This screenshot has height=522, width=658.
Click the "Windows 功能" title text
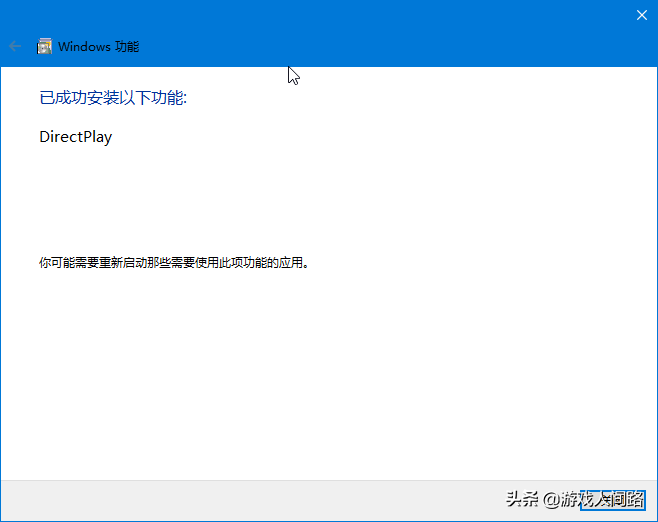[x=98, y=46]
